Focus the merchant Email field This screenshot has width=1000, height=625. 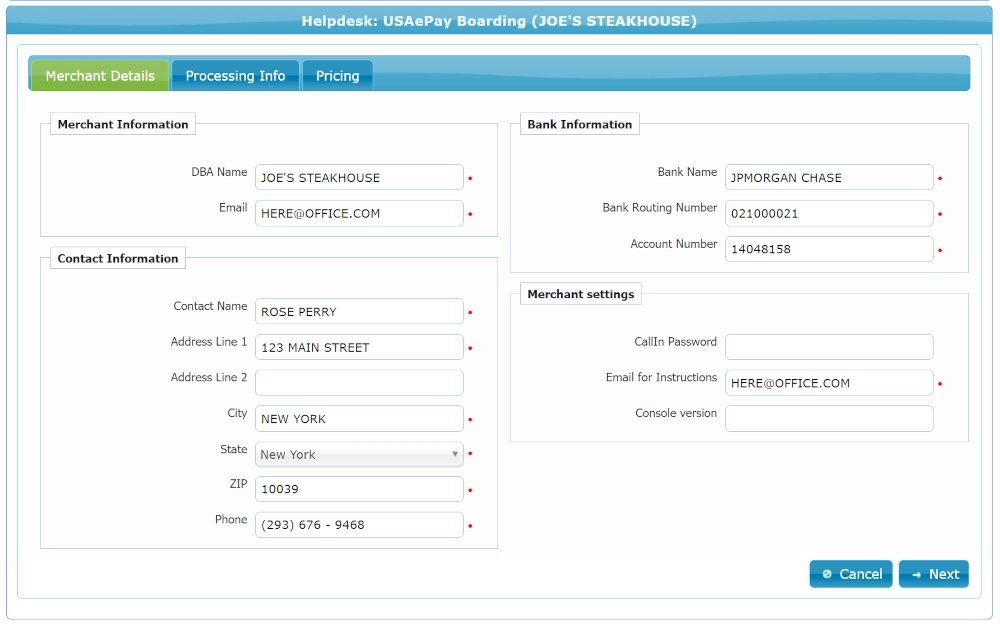pyautogui.click(x=359, y=213)
